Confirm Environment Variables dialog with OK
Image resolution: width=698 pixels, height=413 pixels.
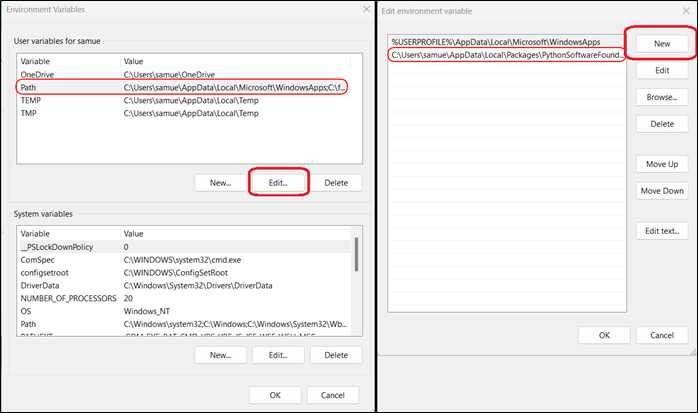(275, 395)
